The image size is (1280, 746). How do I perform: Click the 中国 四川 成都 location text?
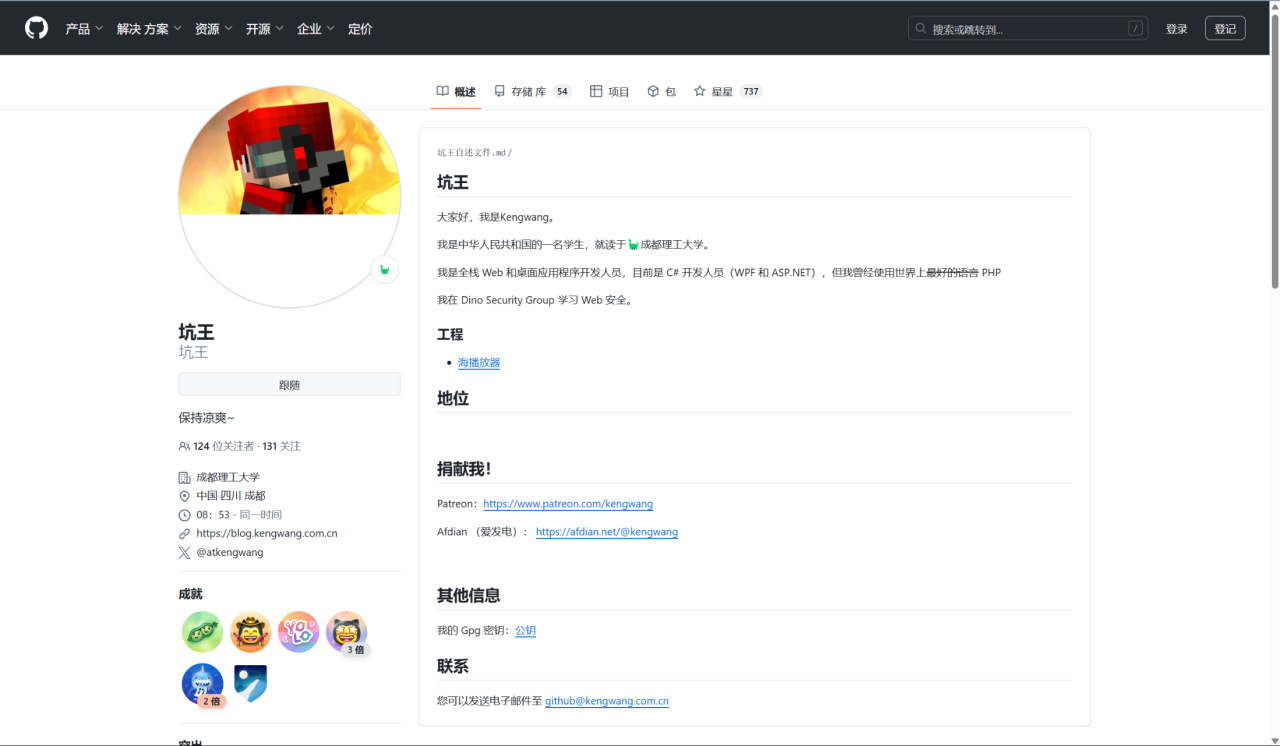pyautogui.click(x=231, y=496)
